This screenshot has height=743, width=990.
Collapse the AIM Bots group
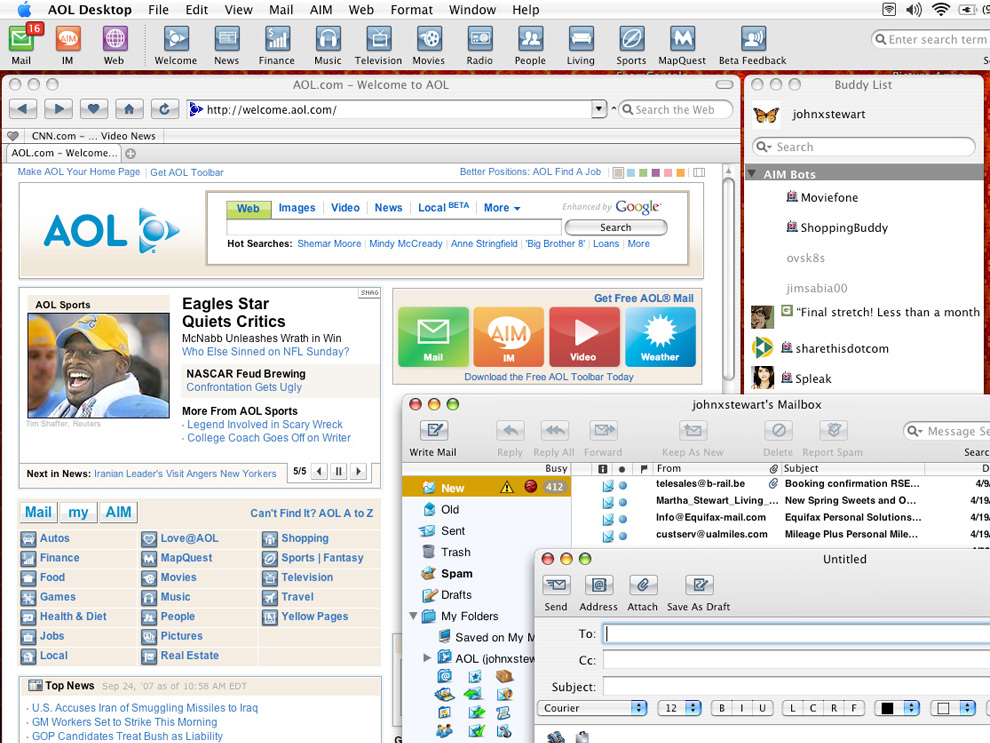[x=753, y=174]
